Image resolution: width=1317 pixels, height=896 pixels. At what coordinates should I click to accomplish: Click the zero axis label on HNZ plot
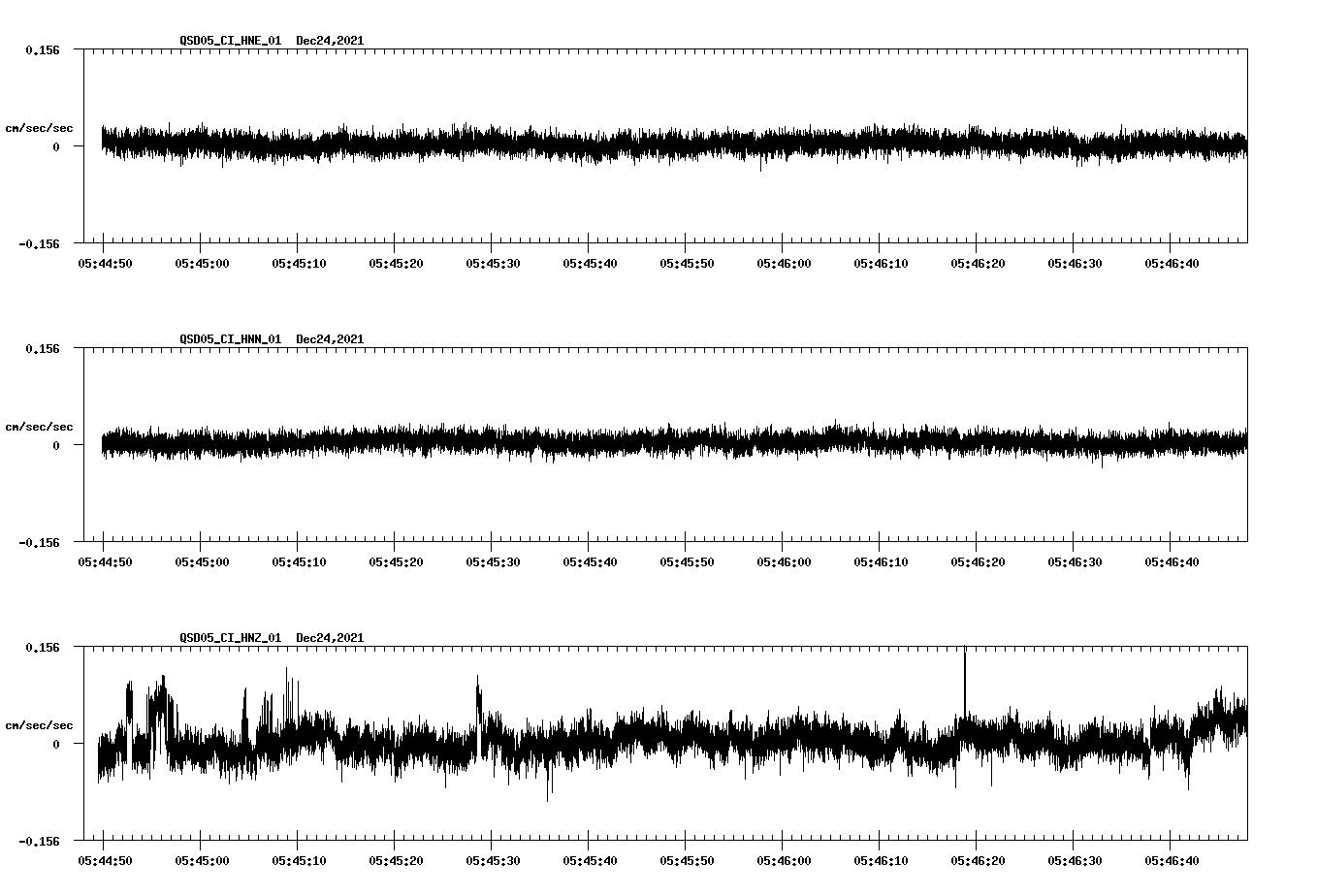pos(56,745)
